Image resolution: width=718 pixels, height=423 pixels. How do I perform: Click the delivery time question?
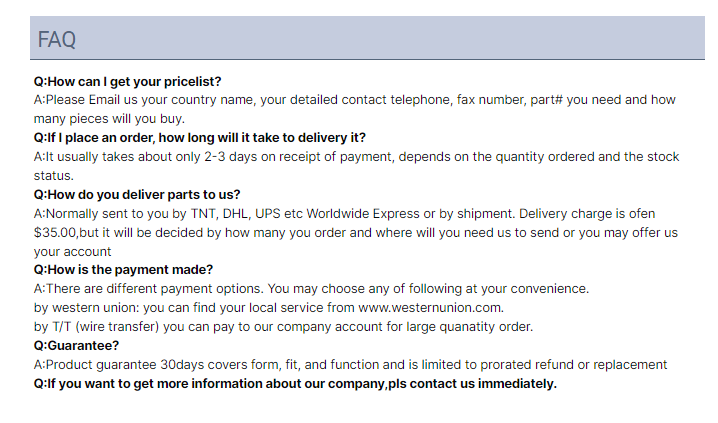tap(200, 138)
